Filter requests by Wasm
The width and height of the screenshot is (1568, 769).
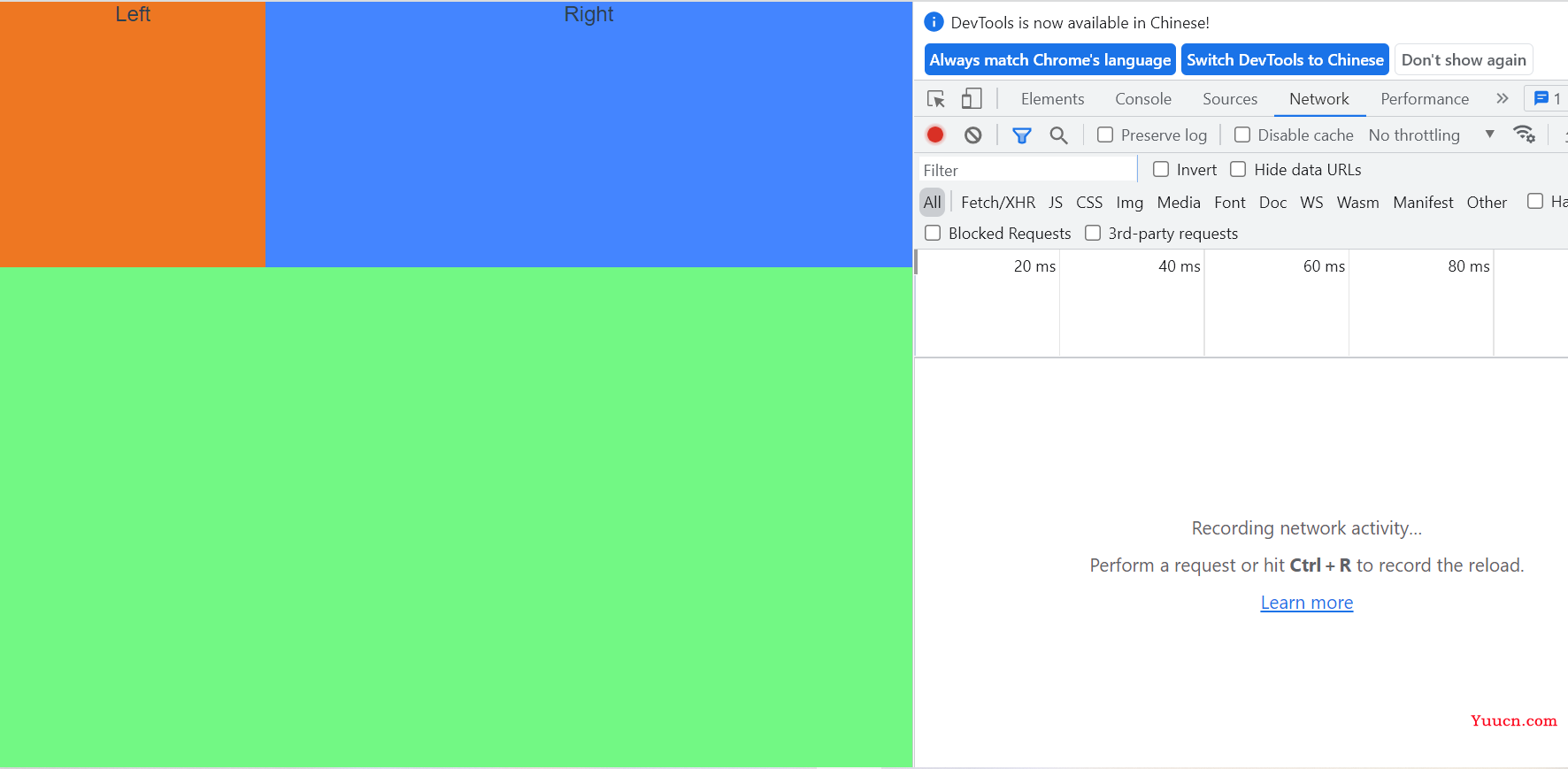click(x=1358, y=202)
